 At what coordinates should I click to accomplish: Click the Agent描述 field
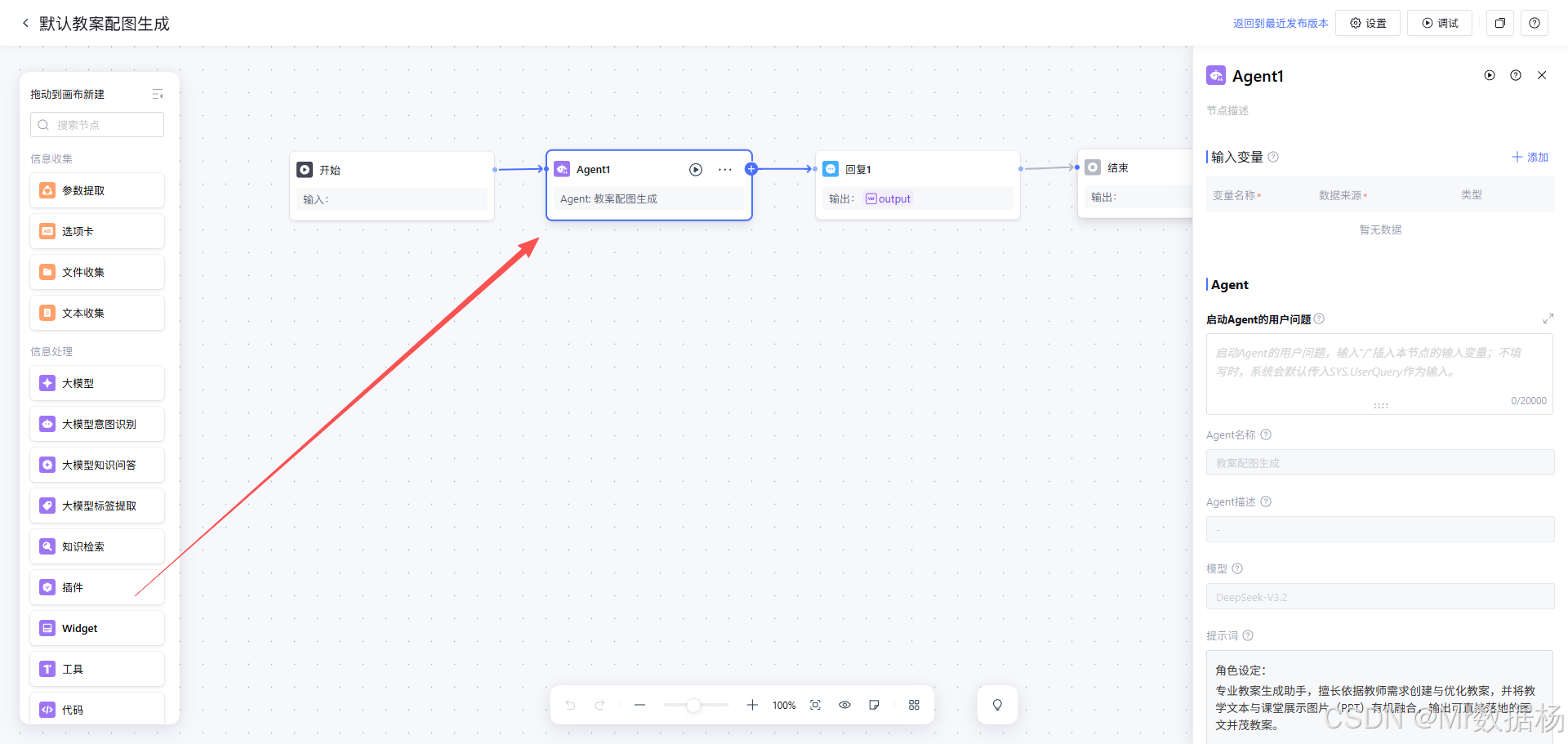(1380, 529)
